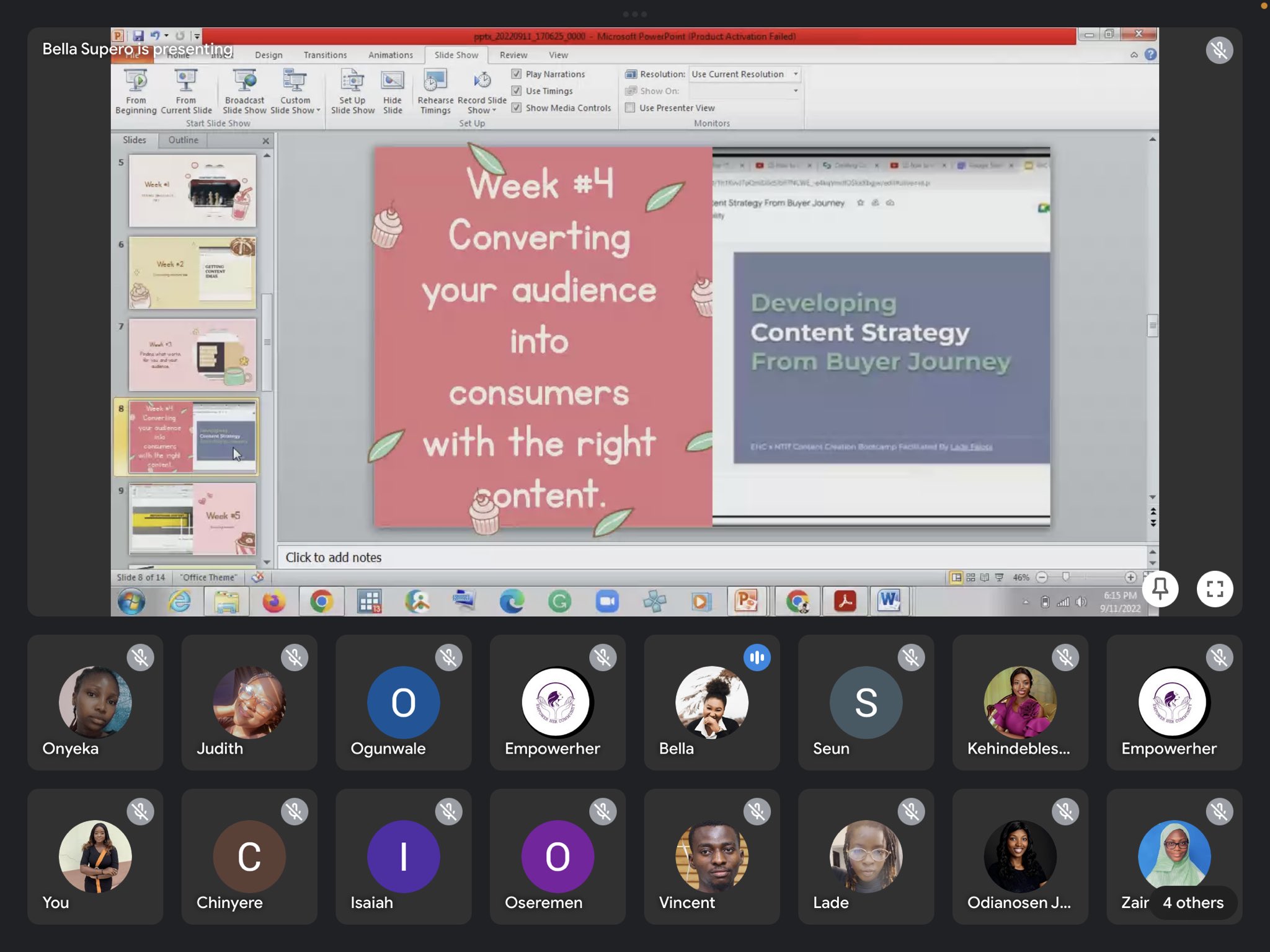Select slide 9 thumbnail Week #5
The width and height of the screenshot is (1270, 952).
coord(192,519)
